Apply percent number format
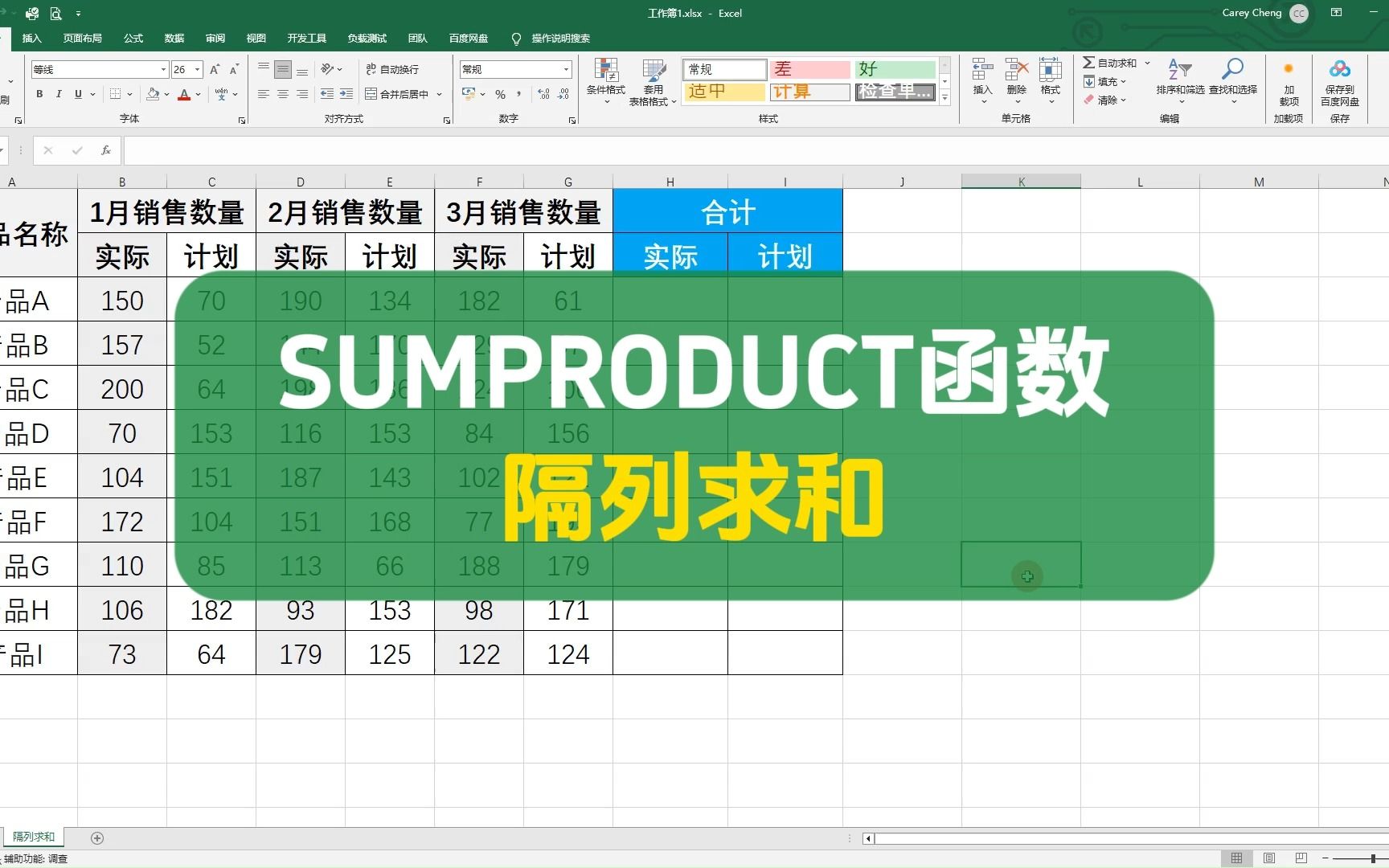 499,94
